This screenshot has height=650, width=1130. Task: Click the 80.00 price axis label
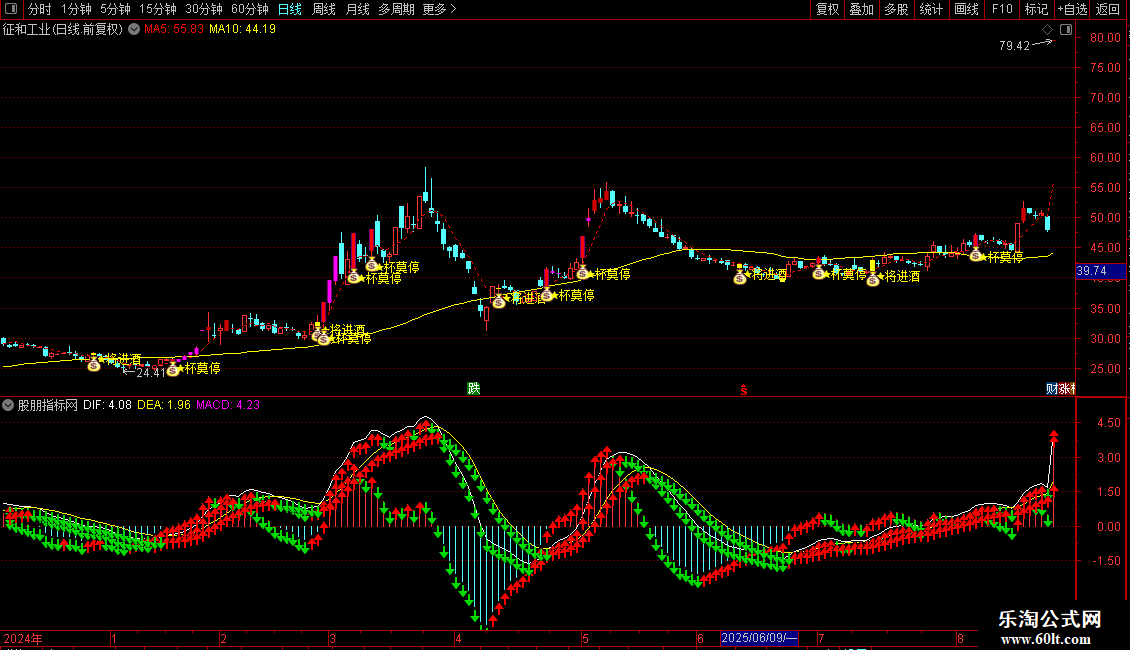click(x=1105, y=37)
